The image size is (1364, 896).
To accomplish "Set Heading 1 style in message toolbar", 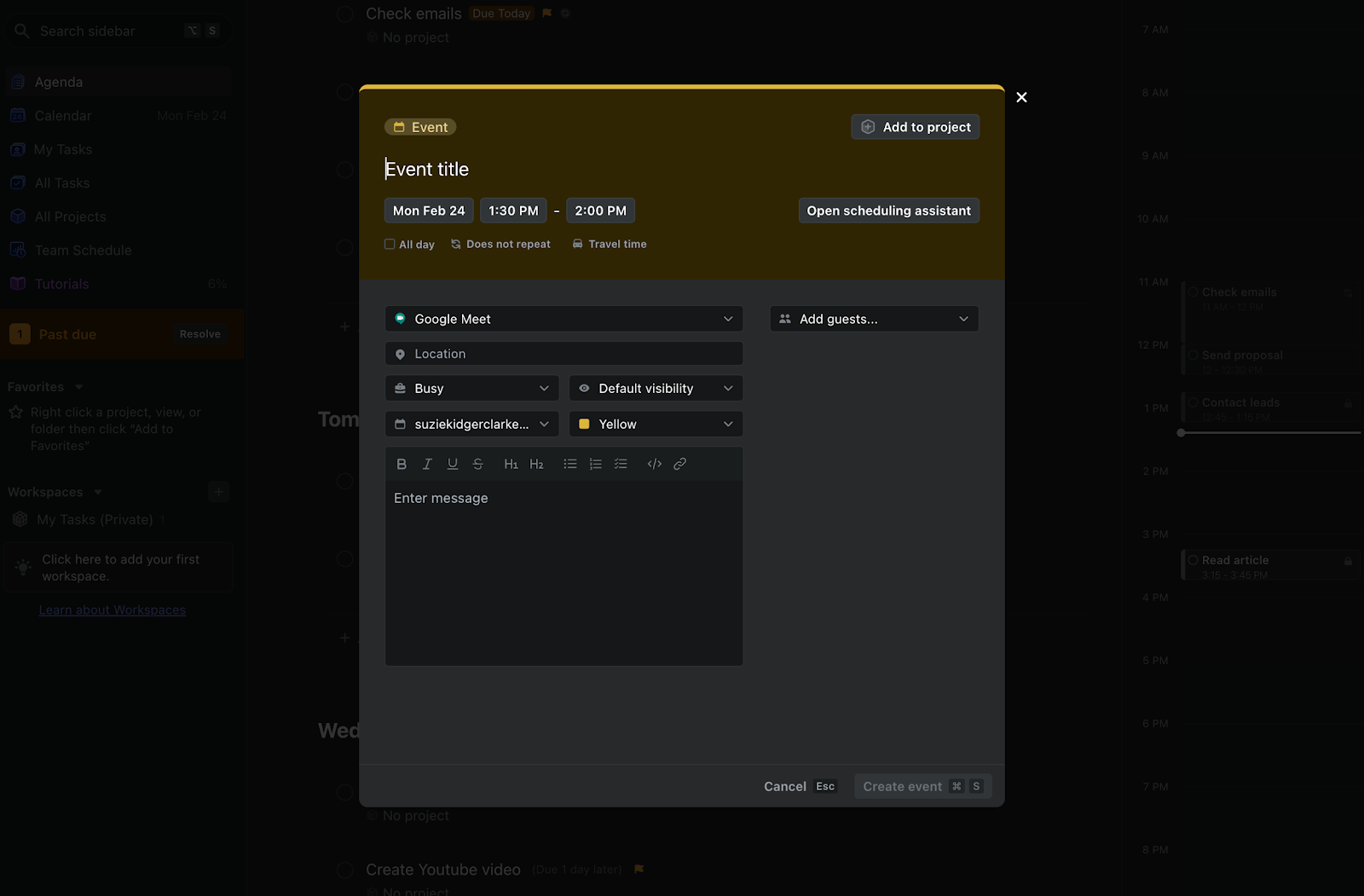I will (x=511, y=464).
